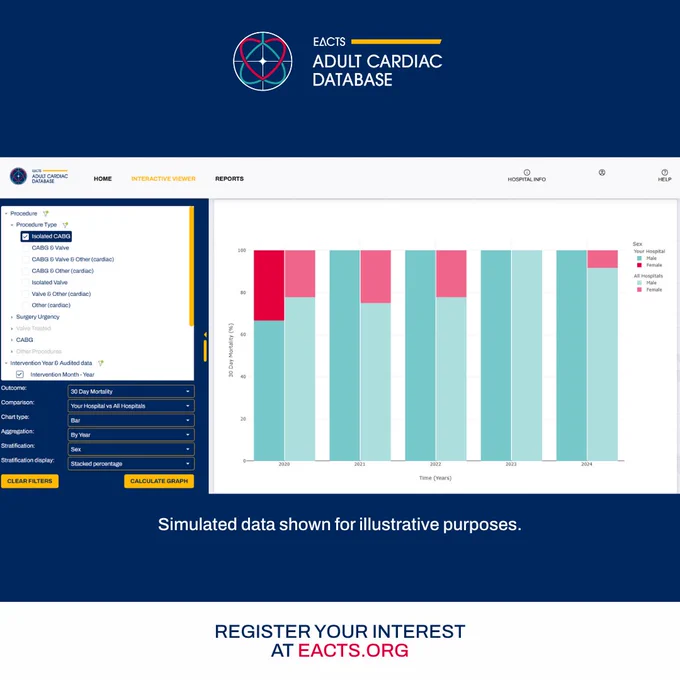The image size is (680, 680).
Task: Click the filter icon next to Procedure
Action: [46, 213]
